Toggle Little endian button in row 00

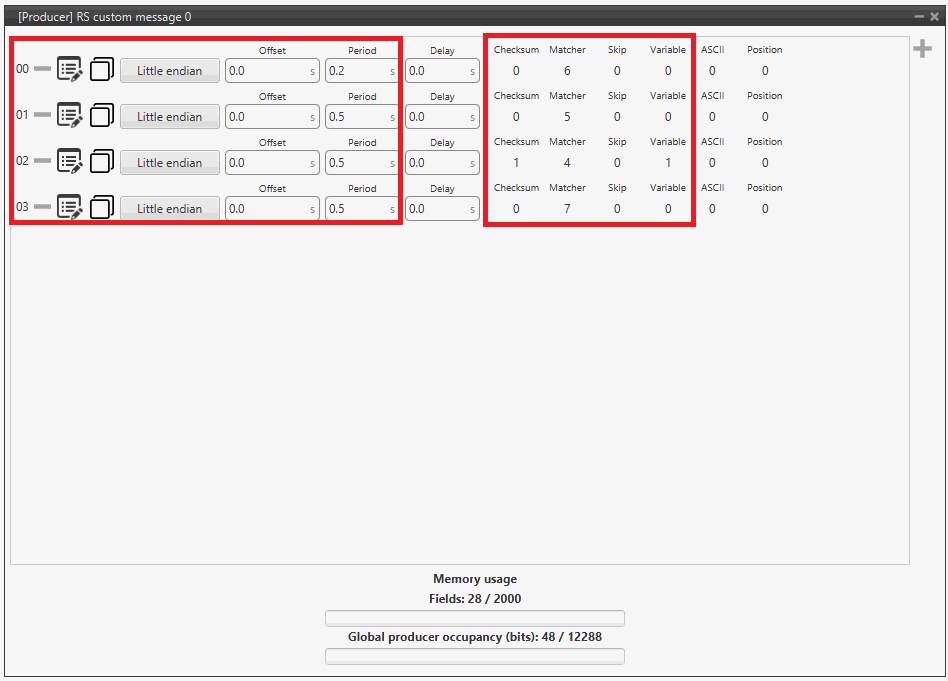pyautogui.click(x=169, y=71)
